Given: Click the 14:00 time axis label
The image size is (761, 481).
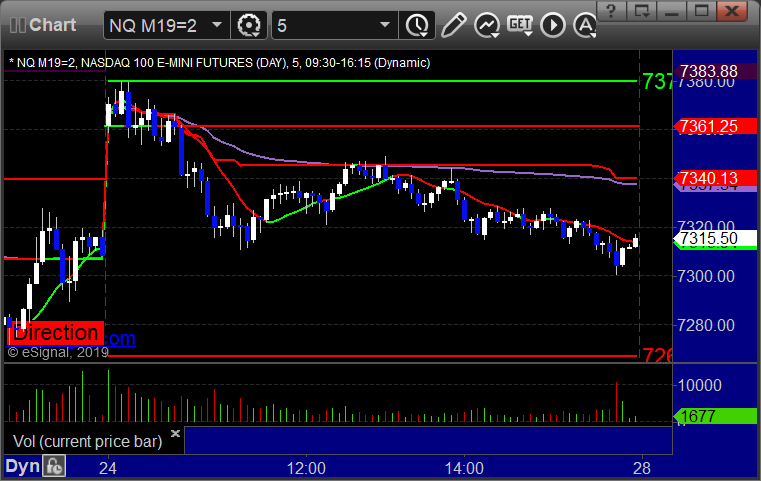Looking at the screenshot, I should click(464, 468).
